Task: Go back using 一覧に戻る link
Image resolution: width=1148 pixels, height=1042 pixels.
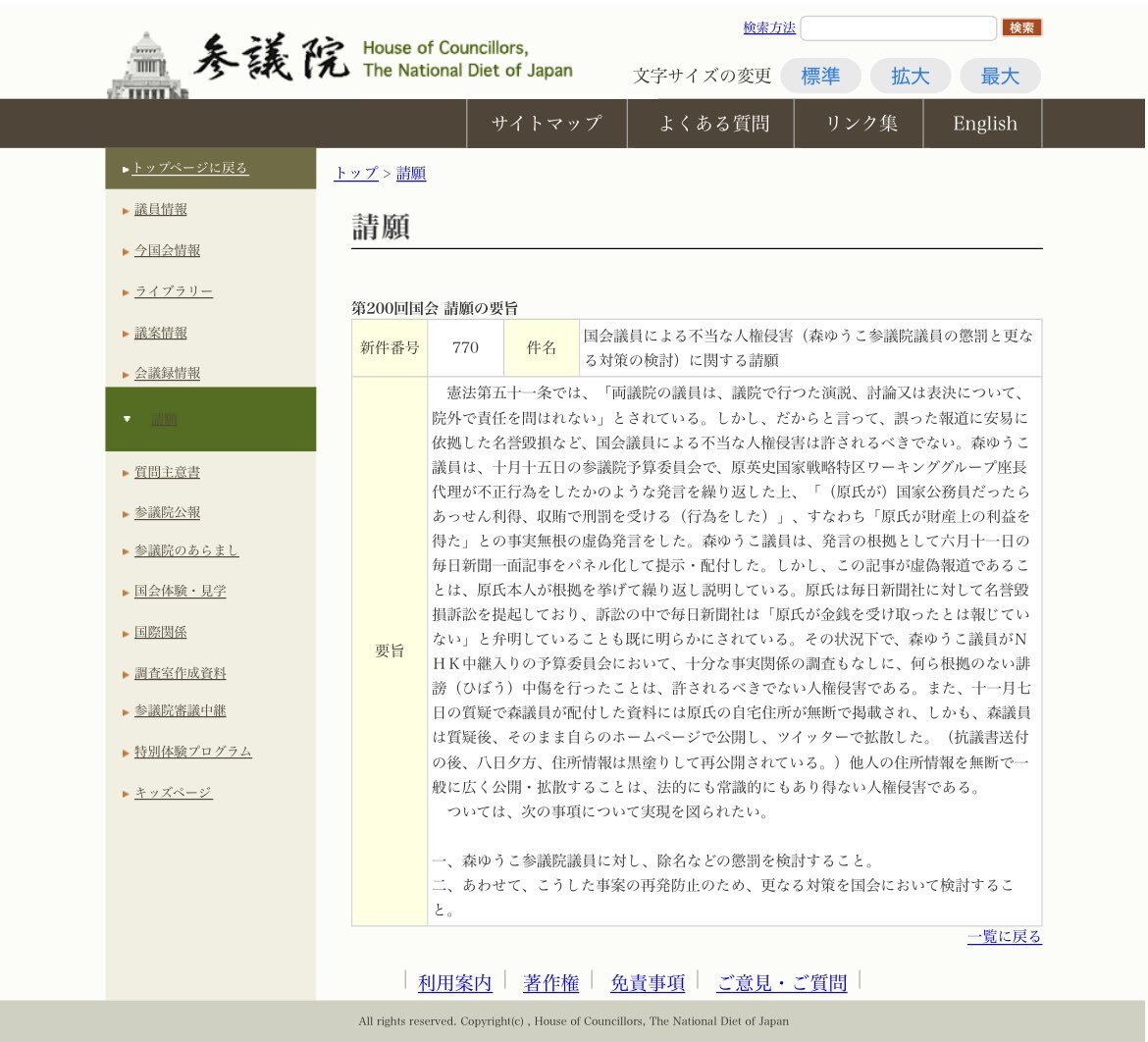Action: tap(1004, 937)
